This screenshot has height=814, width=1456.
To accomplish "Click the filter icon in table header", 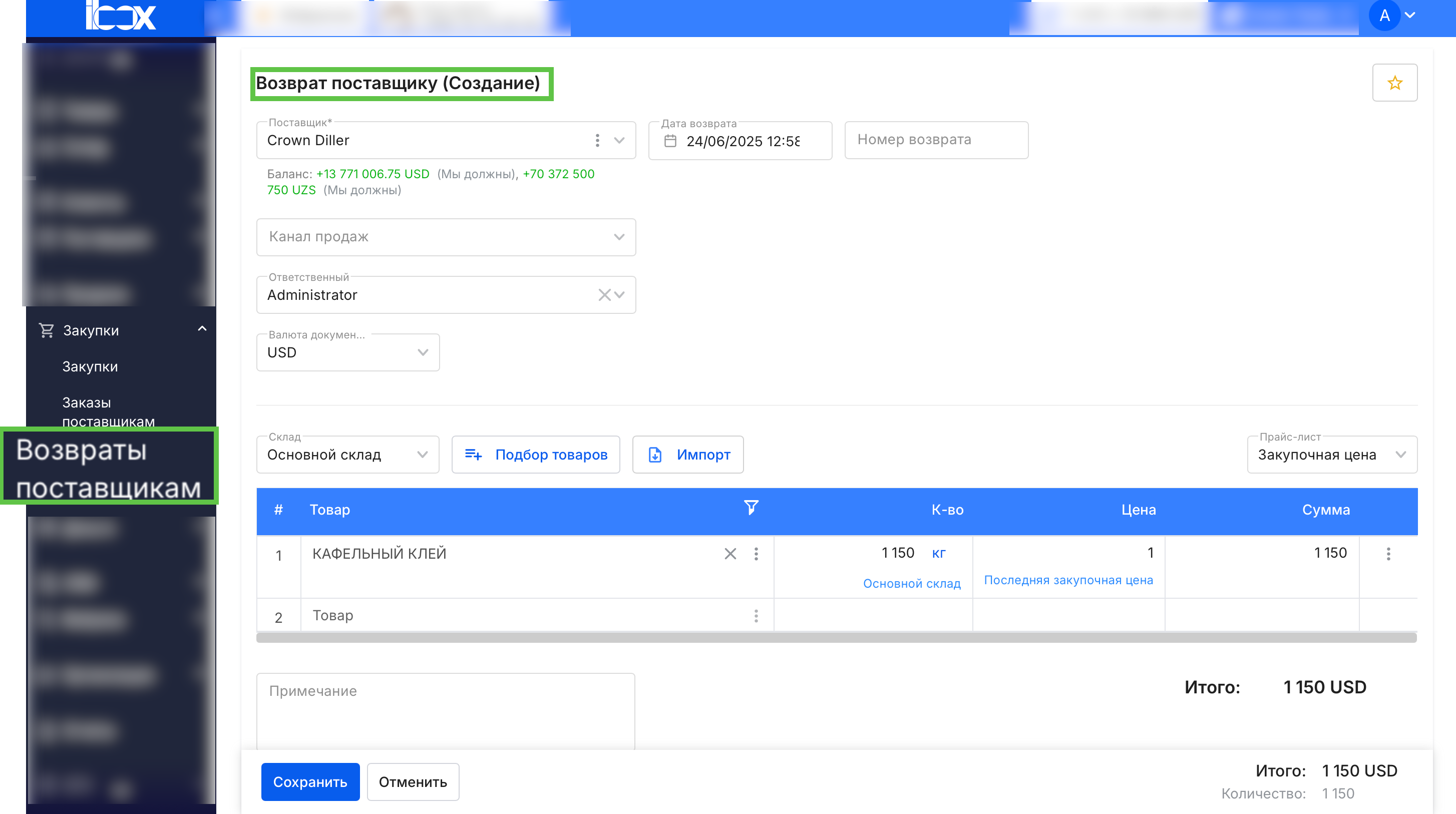I will click(x=751, y=508).
